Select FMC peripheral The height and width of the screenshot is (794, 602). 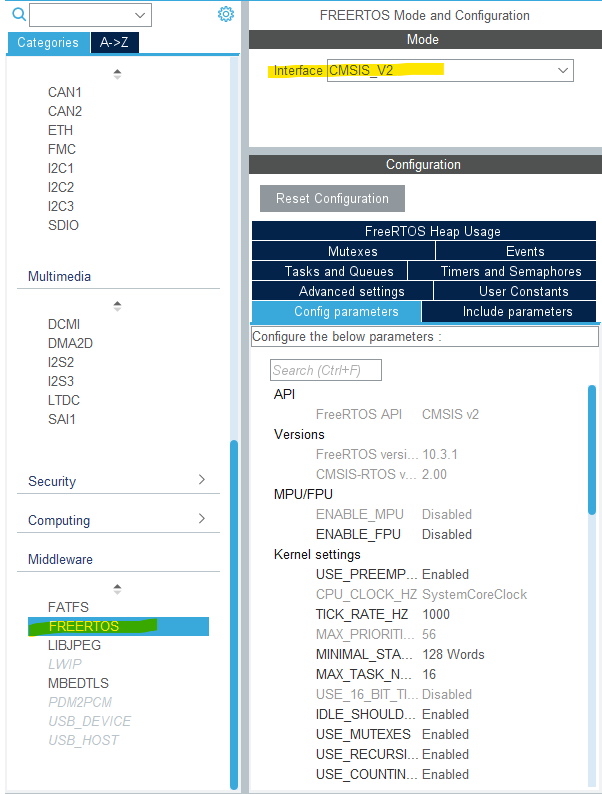[62, 149]
